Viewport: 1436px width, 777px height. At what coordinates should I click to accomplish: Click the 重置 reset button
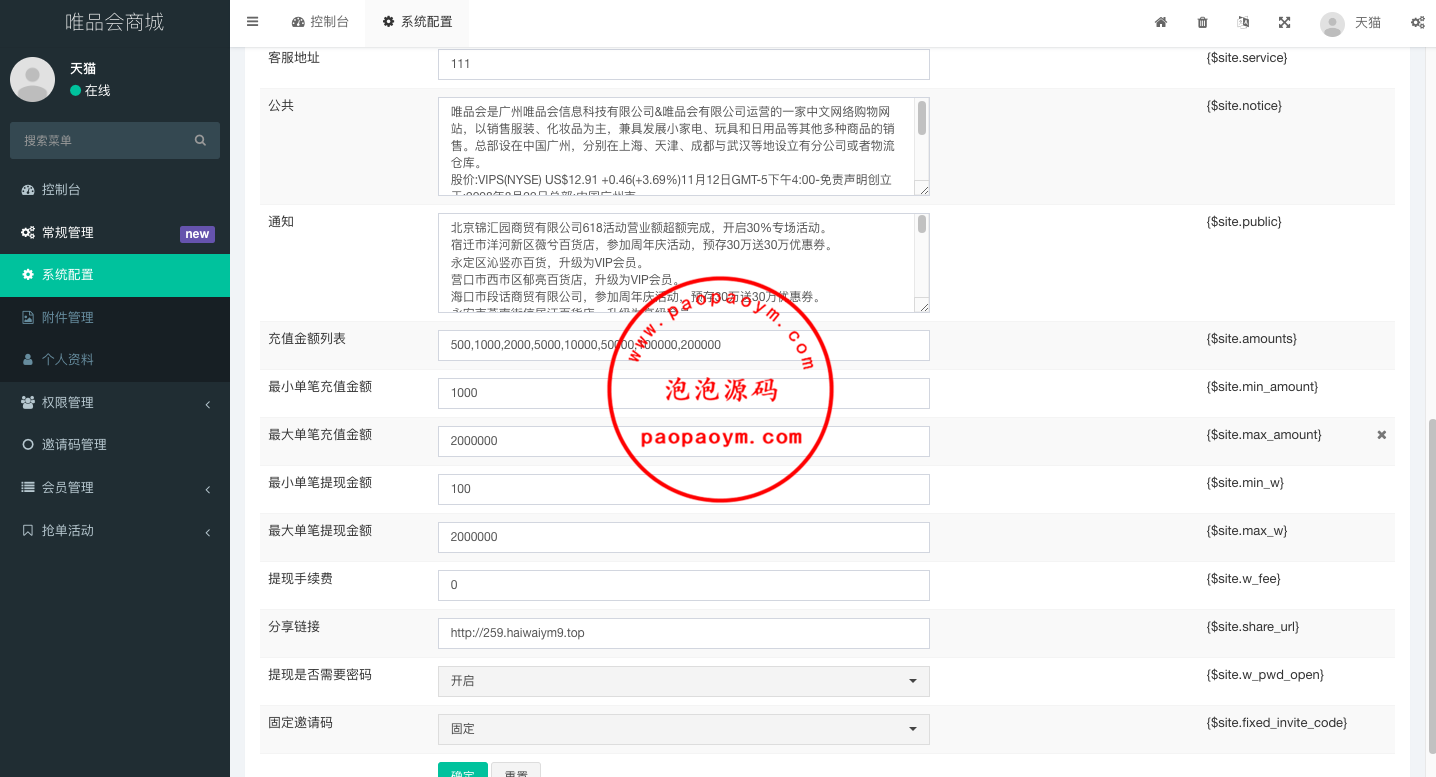point(516,770)
